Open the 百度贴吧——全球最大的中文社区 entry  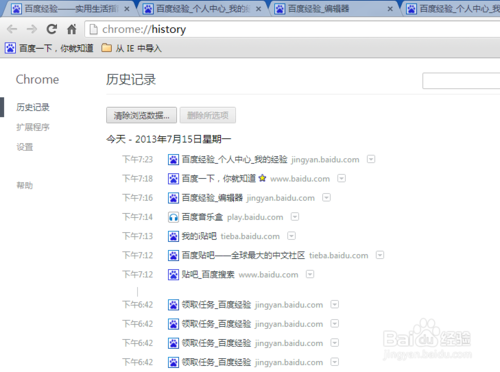(x=243, y=255)
